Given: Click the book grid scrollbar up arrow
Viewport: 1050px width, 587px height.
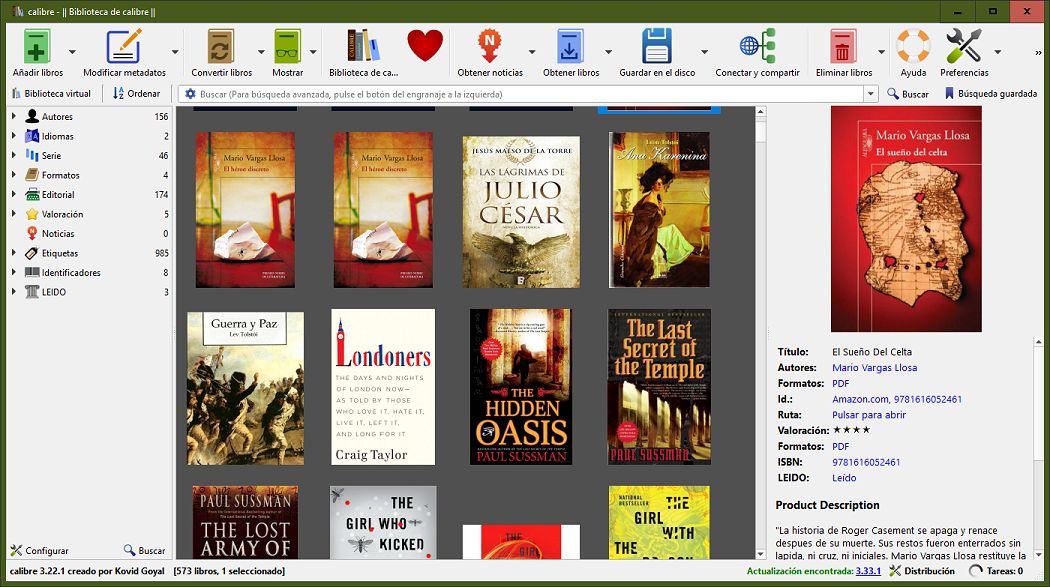Looking at the screenshot, I should click(x=760, y=112).
